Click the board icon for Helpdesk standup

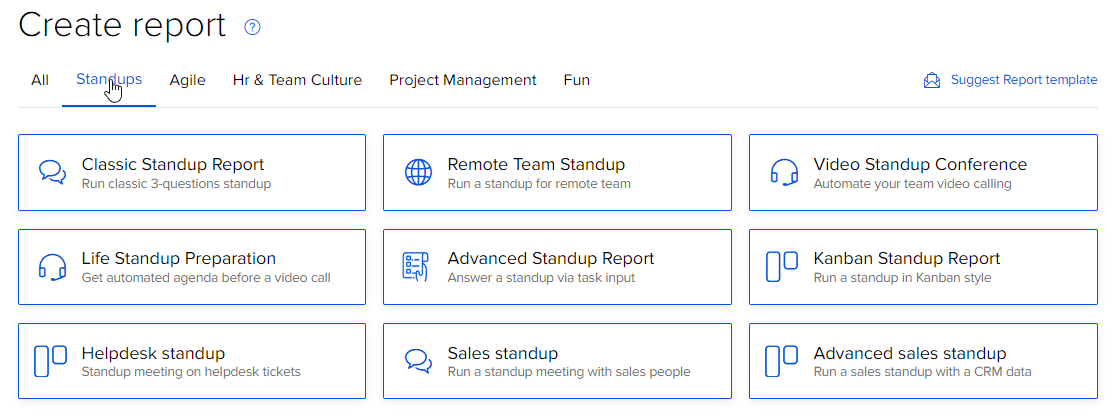click(x=50, y=360)
